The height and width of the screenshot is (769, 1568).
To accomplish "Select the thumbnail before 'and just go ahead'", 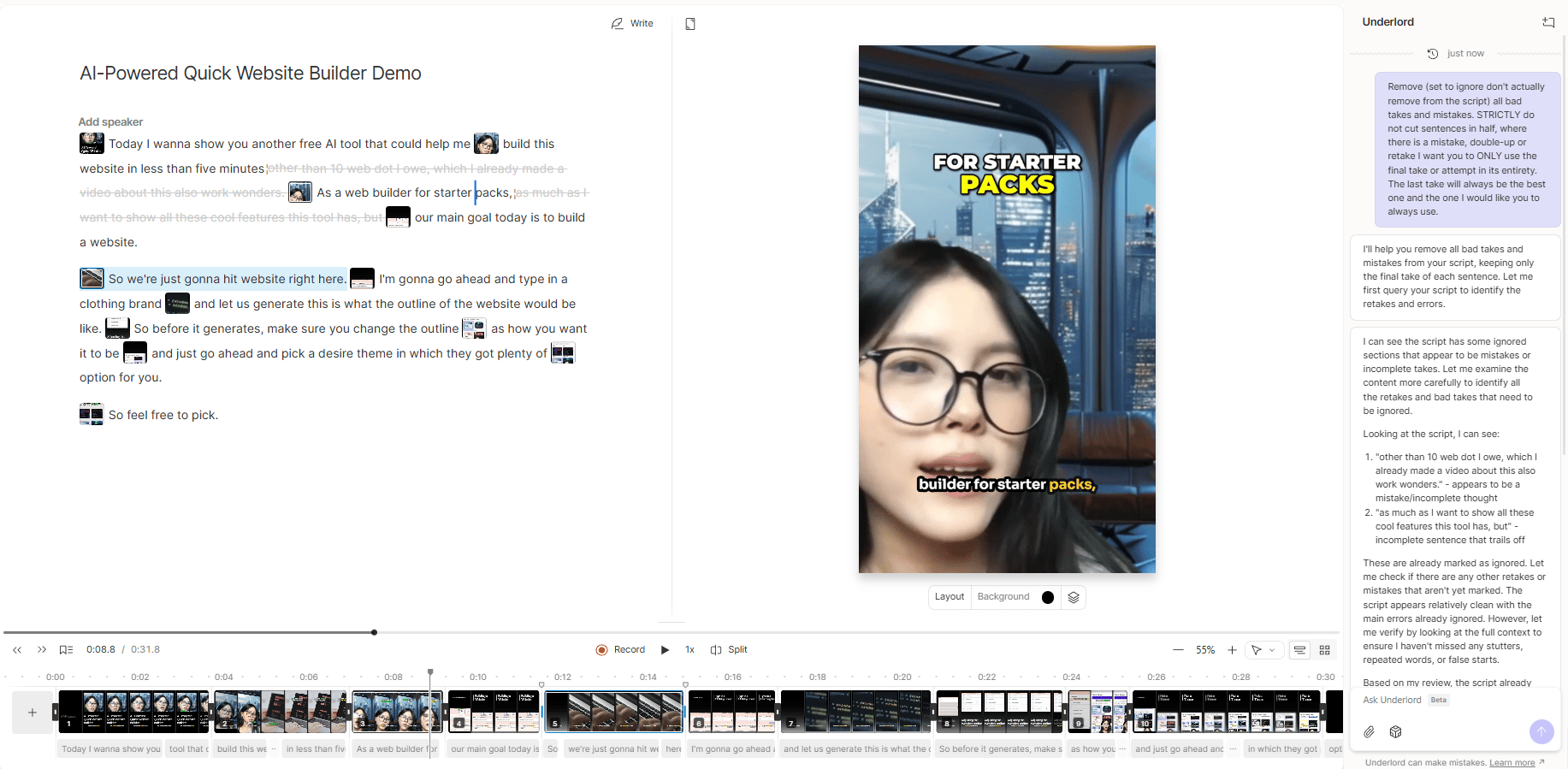I will pyautogui.click(x=135, y=352).
